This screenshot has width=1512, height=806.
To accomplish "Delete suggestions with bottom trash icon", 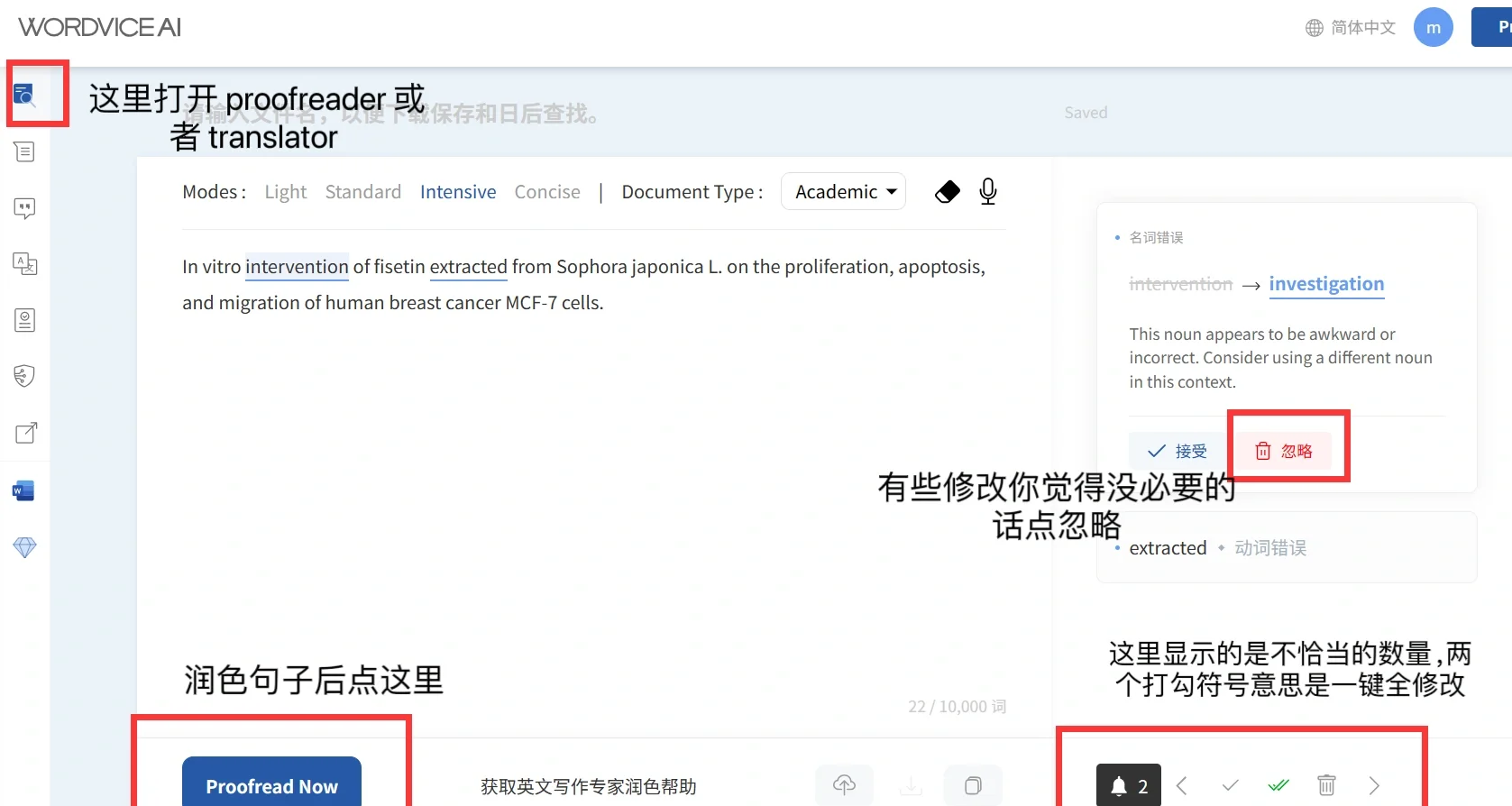I will click(1326, 785).
